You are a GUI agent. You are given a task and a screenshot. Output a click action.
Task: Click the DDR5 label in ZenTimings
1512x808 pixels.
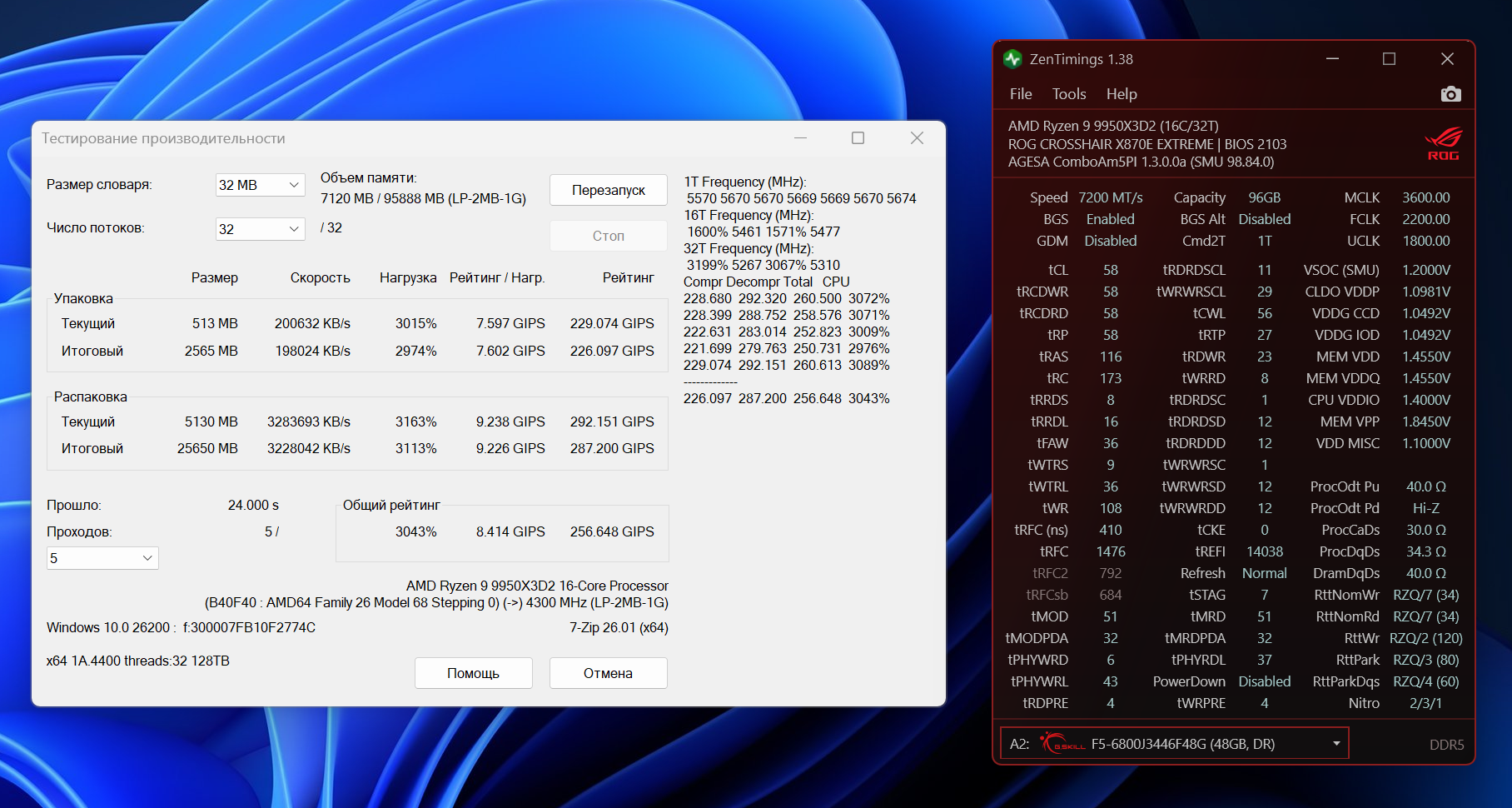pos(1447,745)
